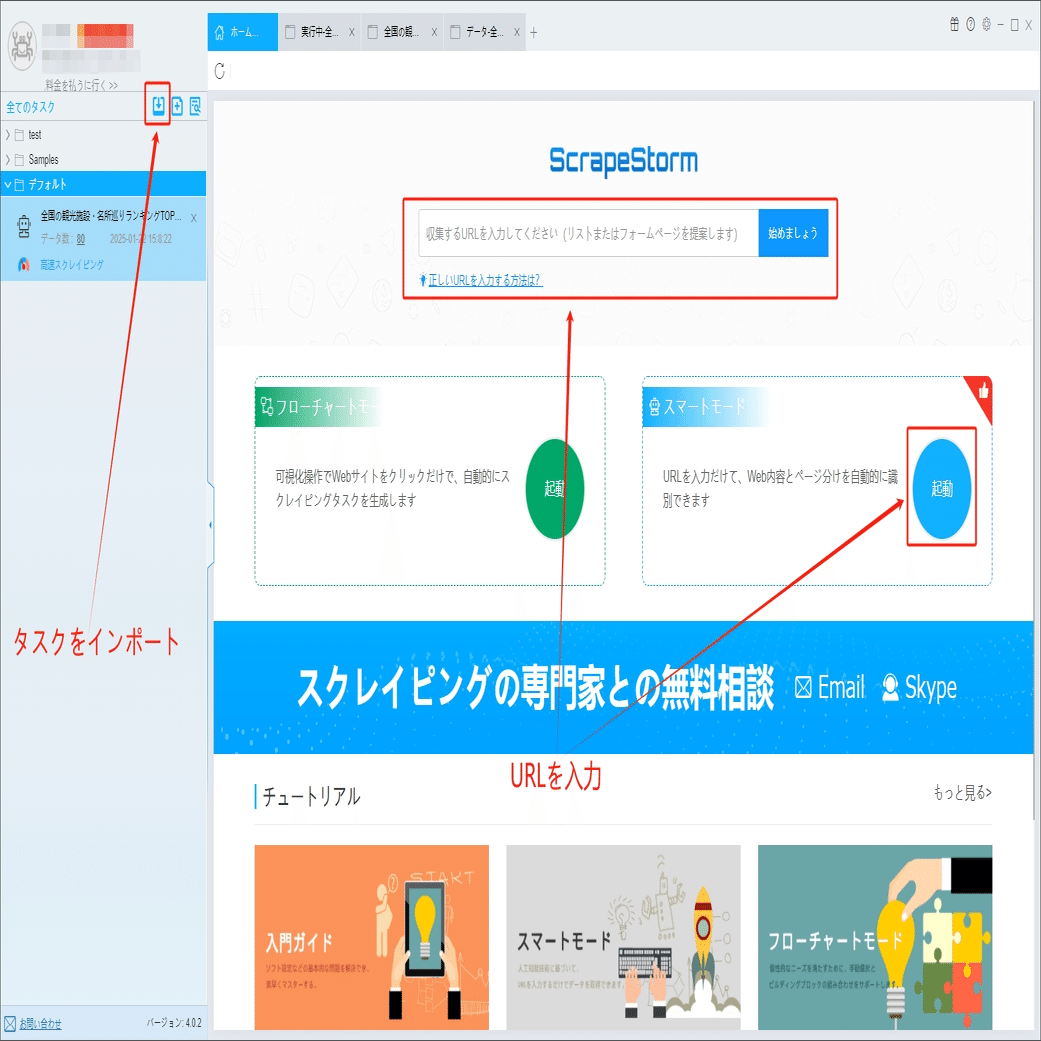Click the フローチャートモード card header
The height and width of the screenshot is (1041, 1041).
(319, 406)
